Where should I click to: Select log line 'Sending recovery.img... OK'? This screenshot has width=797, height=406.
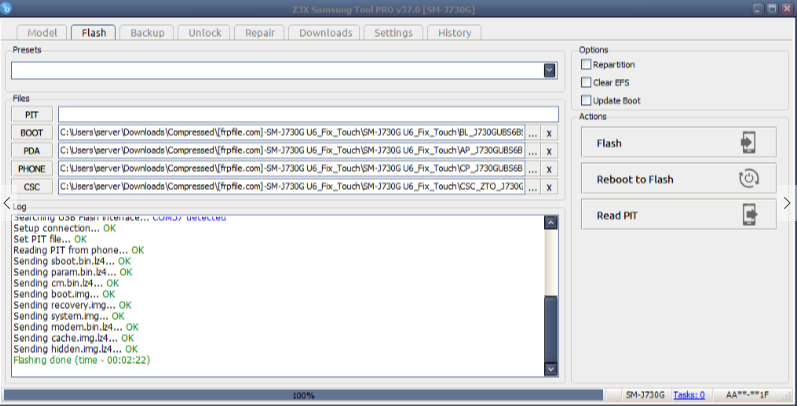[72, 305]
